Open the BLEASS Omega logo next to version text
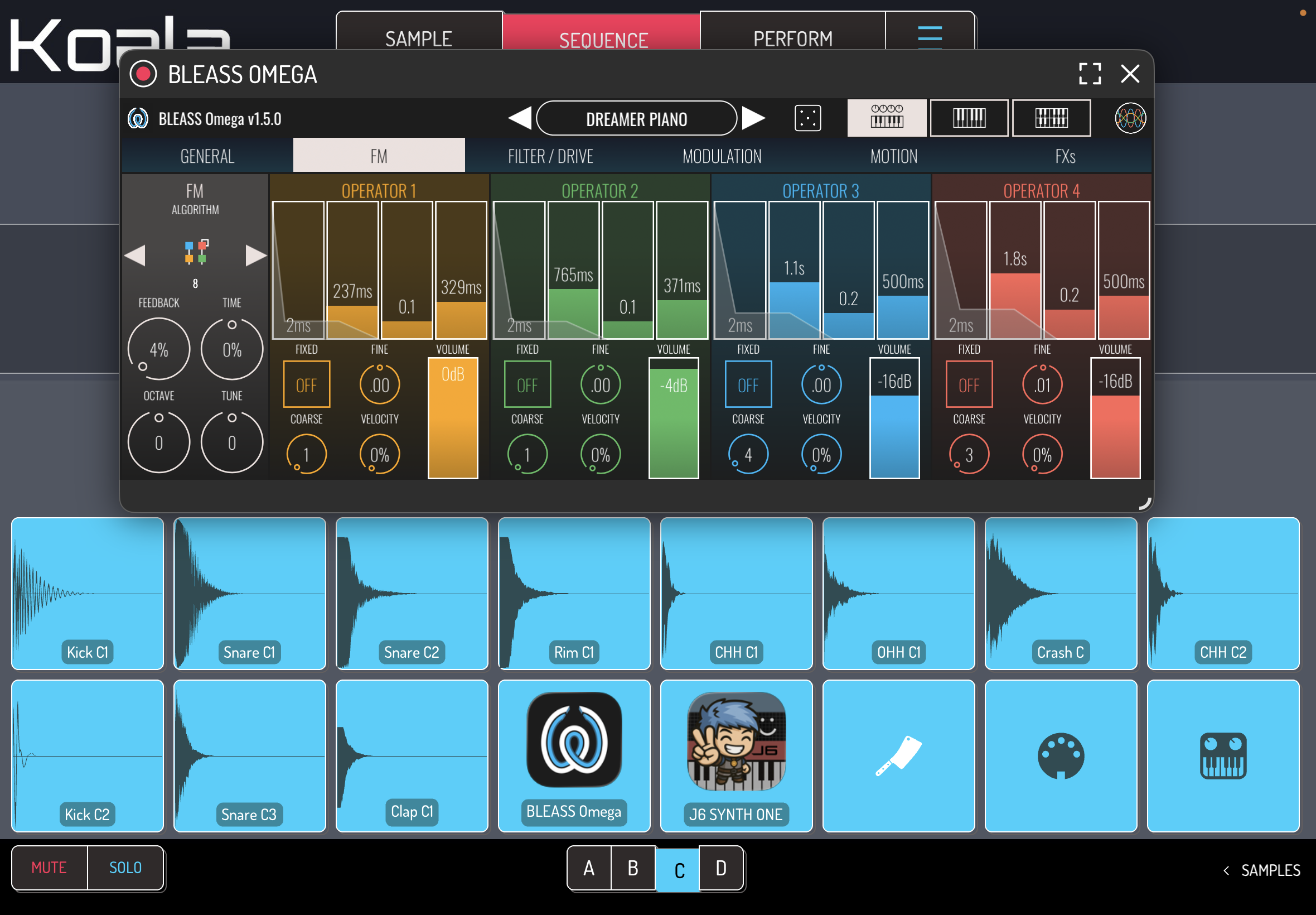The height and width of the screenshot is (915, 1316). [x=138, y=119]
